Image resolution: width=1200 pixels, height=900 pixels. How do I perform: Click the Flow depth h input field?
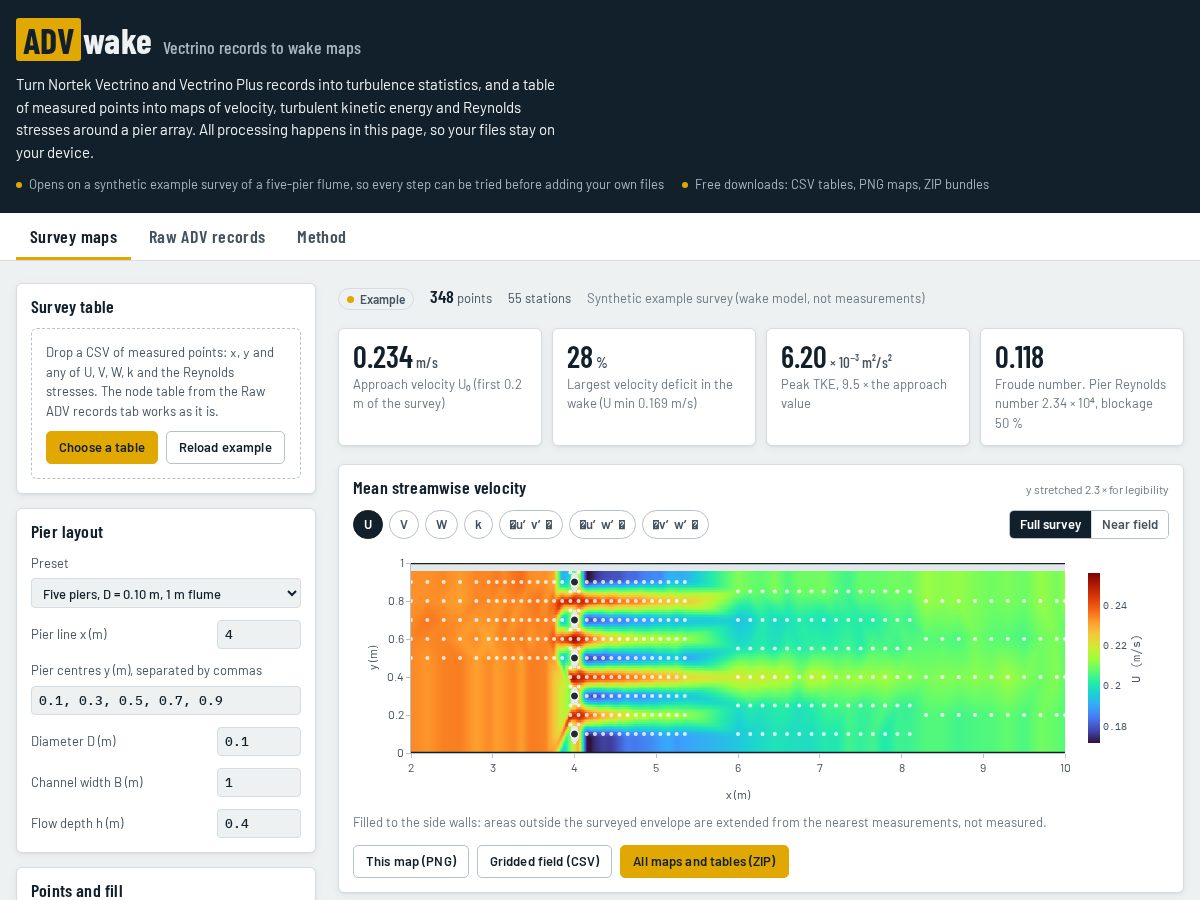click(259, 823)
